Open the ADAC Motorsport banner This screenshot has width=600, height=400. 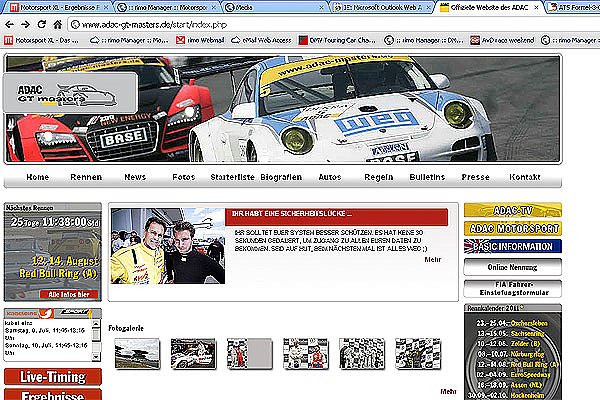click(513, 229)
